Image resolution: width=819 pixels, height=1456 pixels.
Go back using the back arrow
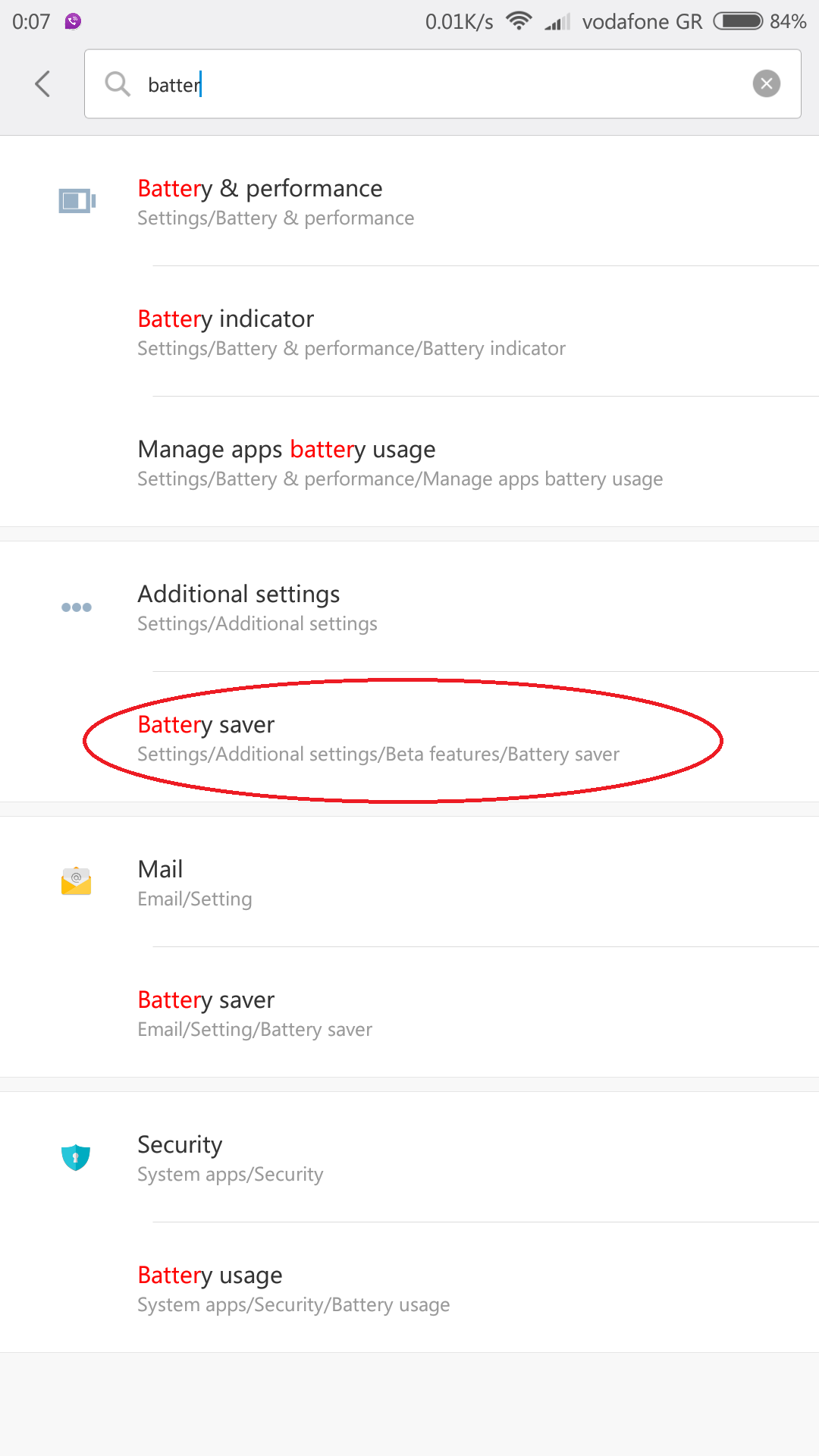[42, 83]
